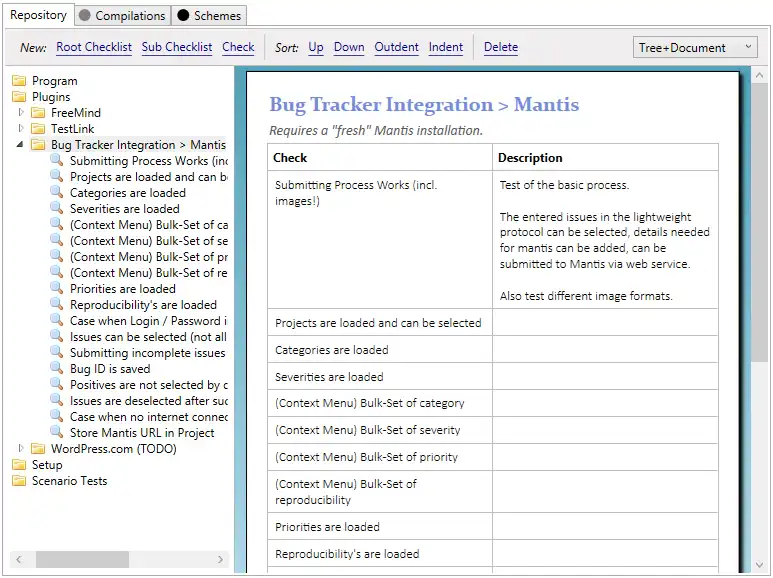This screenshot has width=773, height=578.
Task: Click magnifier icon beside Case when Login
Action: coord(57,320)
